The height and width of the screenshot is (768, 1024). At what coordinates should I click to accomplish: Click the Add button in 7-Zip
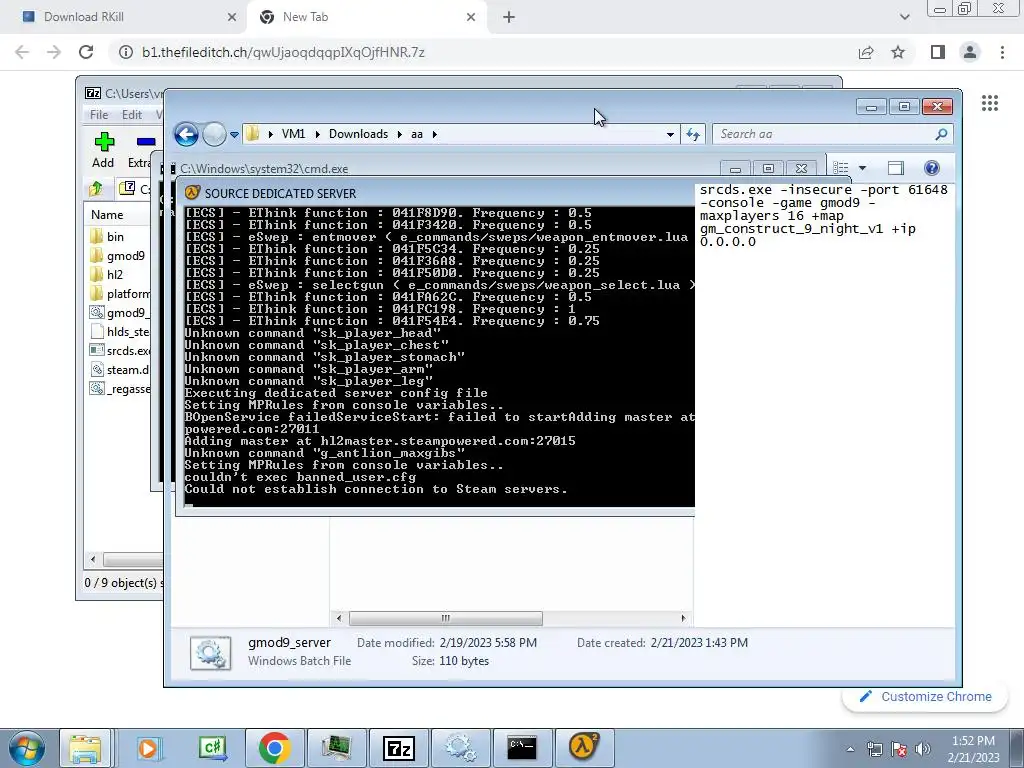click(103, 150)
